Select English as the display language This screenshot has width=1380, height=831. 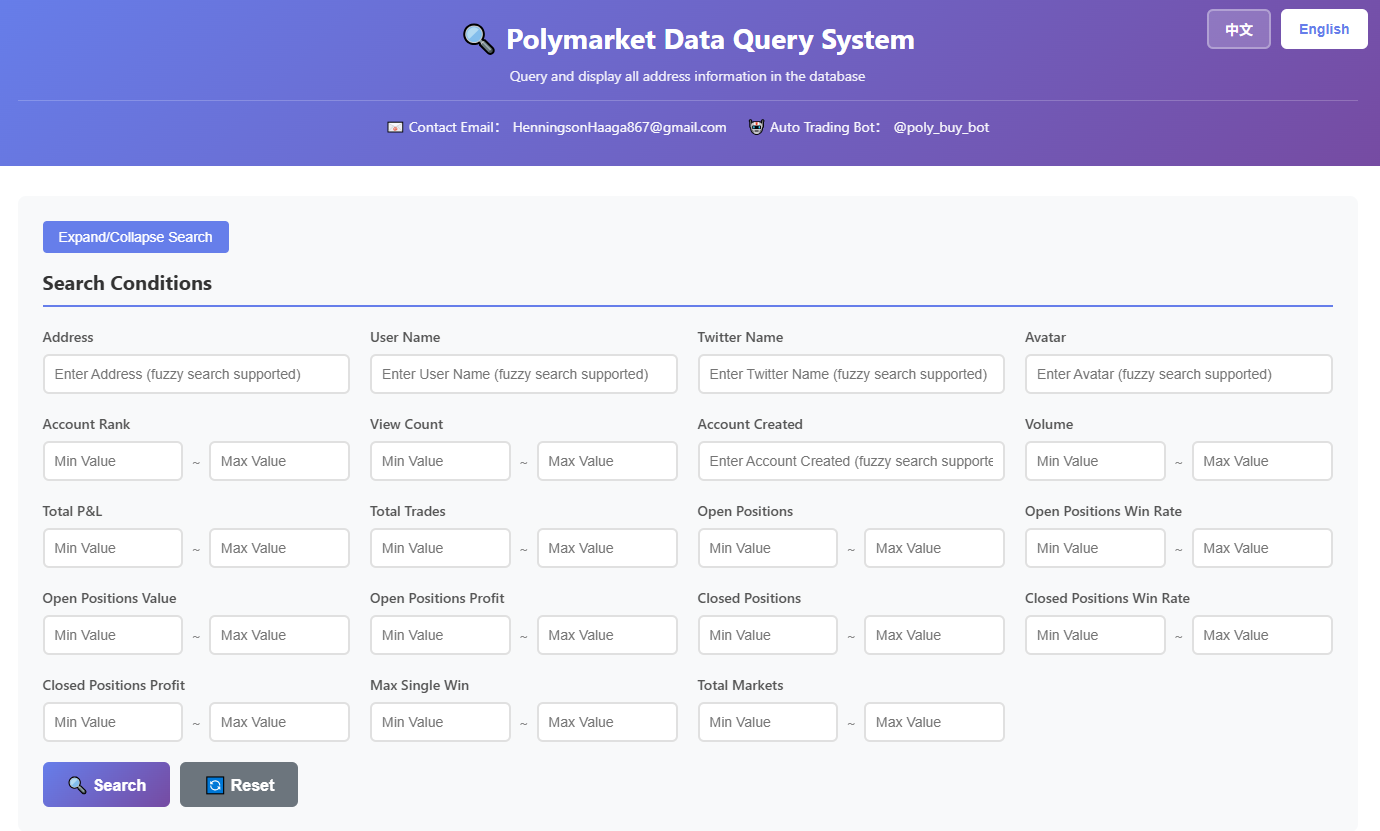point(1324,29)
